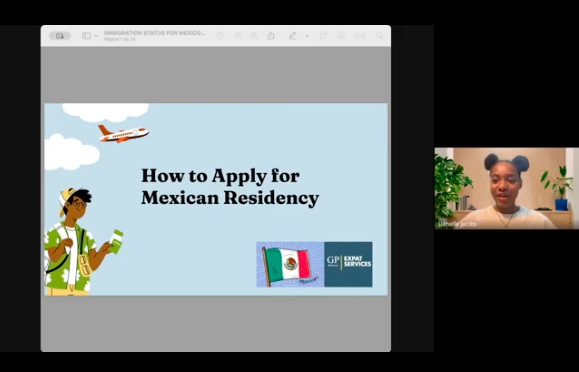This screenshot has height=372, width=579.
Task: Click the GP Expat Services logo on slide
Action: (x=348, y=264)
